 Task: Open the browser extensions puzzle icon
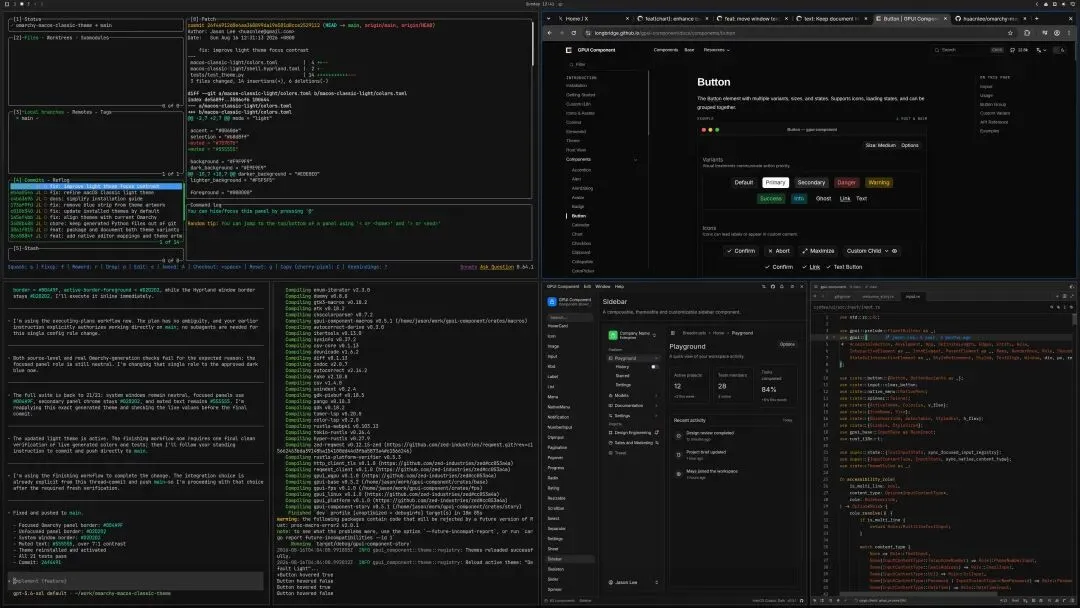pos(1027,33)
